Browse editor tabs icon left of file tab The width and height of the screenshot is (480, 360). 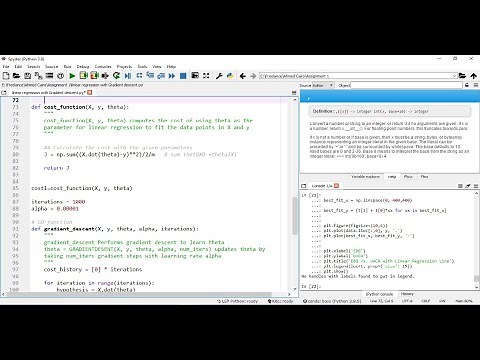(4, 92)
